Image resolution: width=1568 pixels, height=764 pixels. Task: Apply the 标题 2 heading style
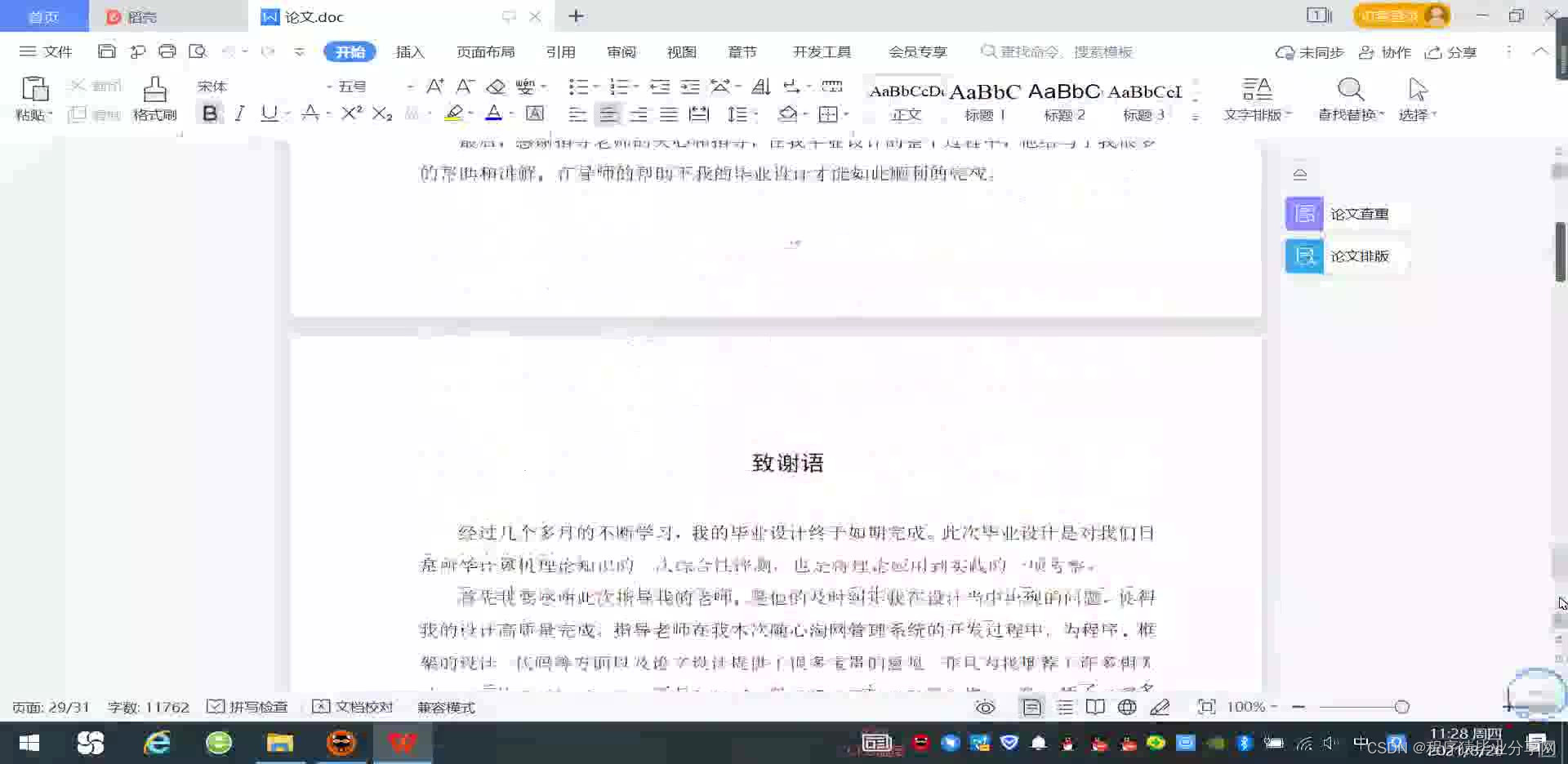point(1064,100)
